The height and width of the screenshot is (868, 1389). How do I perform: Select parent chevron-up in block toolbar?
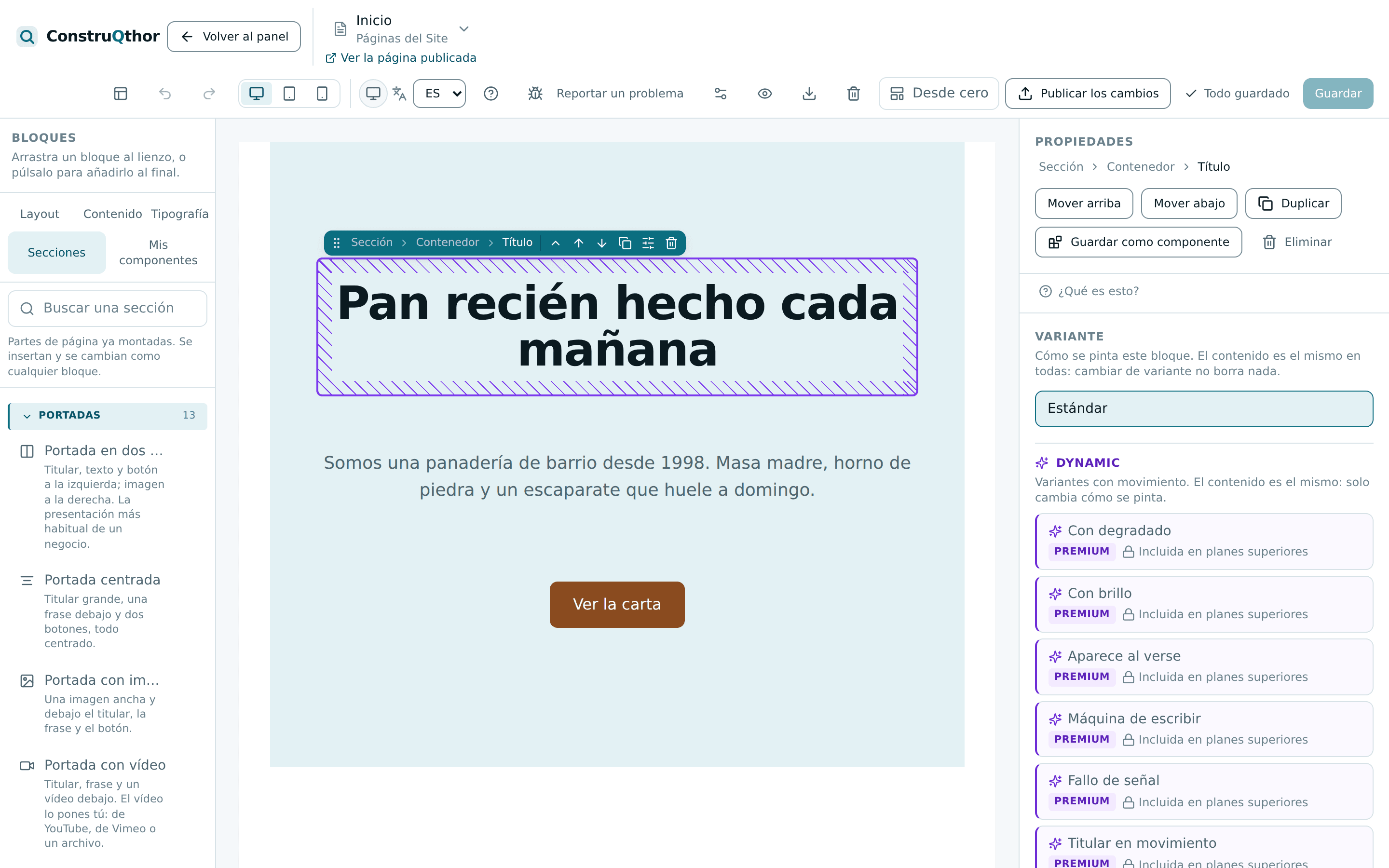point(556,243)
